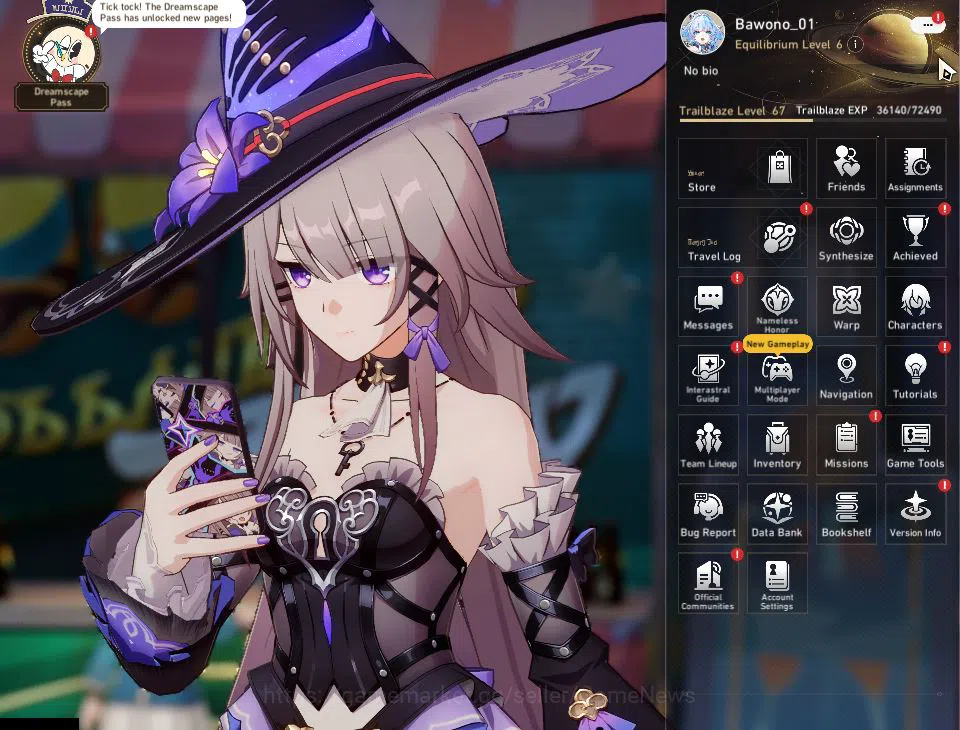Screen dimensions: 960x730
Task: Open the Achieved trophy menu
Action: click(x=915, y=238)
